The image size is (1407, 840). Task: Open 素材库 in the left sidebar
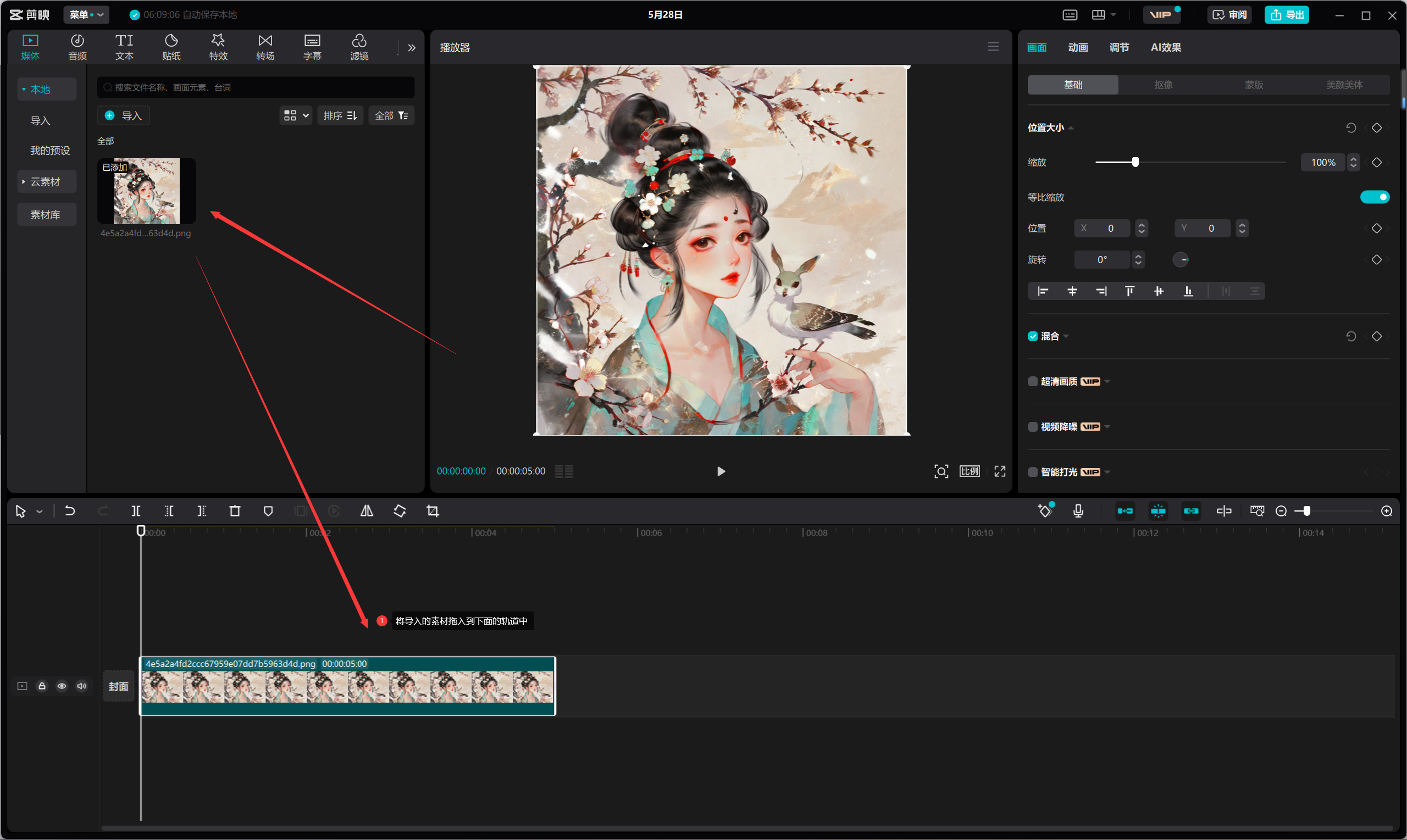[x=46, y=214]
